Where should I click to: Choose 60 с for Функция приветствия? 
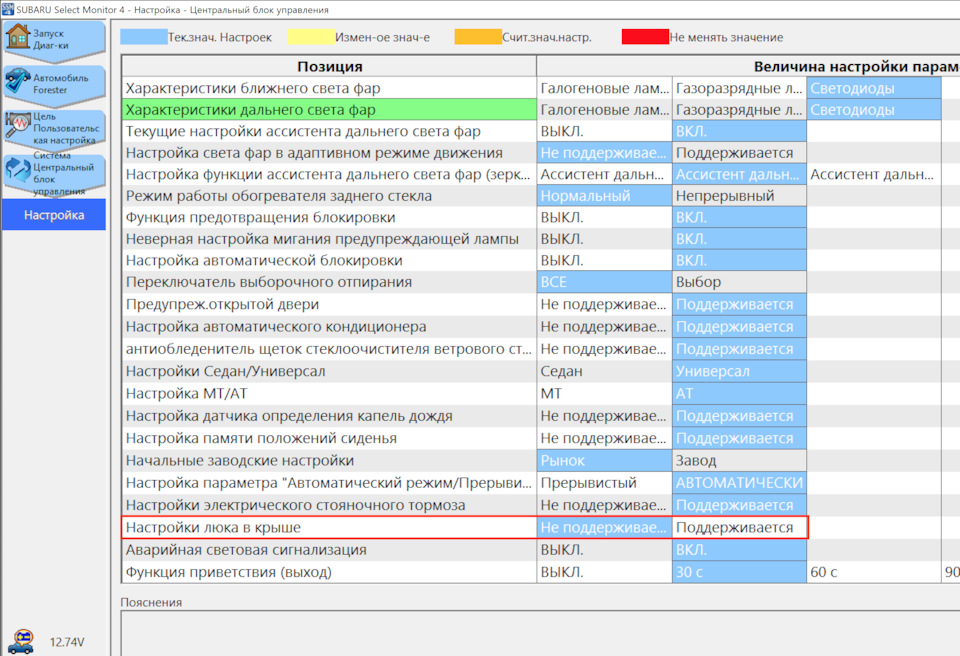point(874,572)
